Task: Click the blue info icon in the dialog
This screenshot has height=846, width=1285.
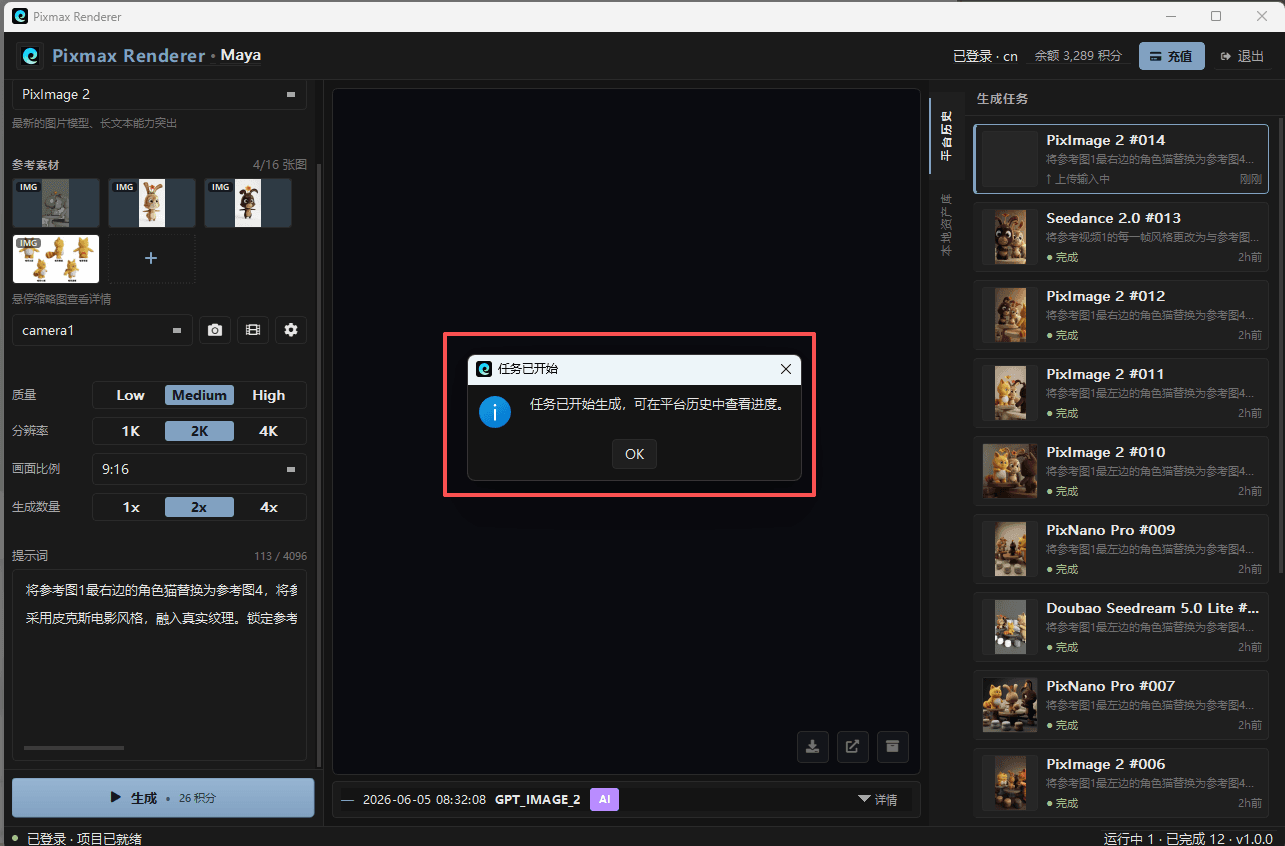Action: click(495, 411)
